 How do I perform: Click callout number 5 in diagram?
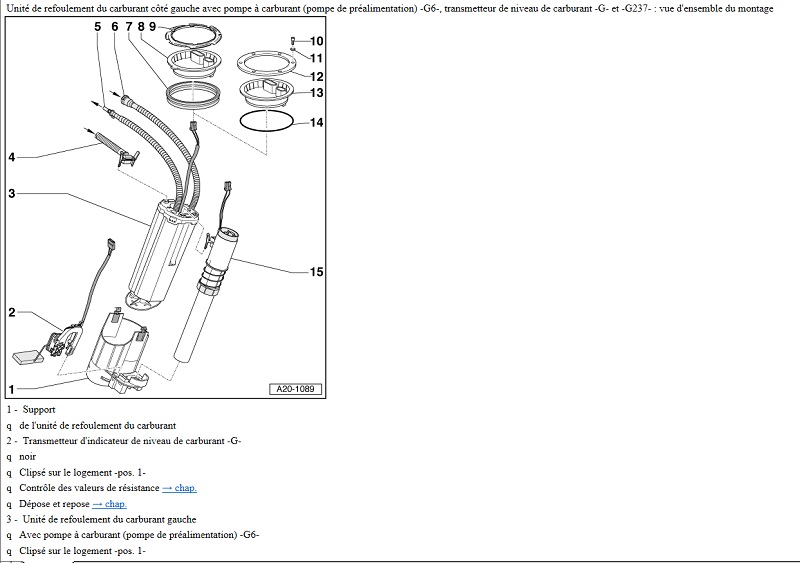pyautogui.click(x=98, y=25)
